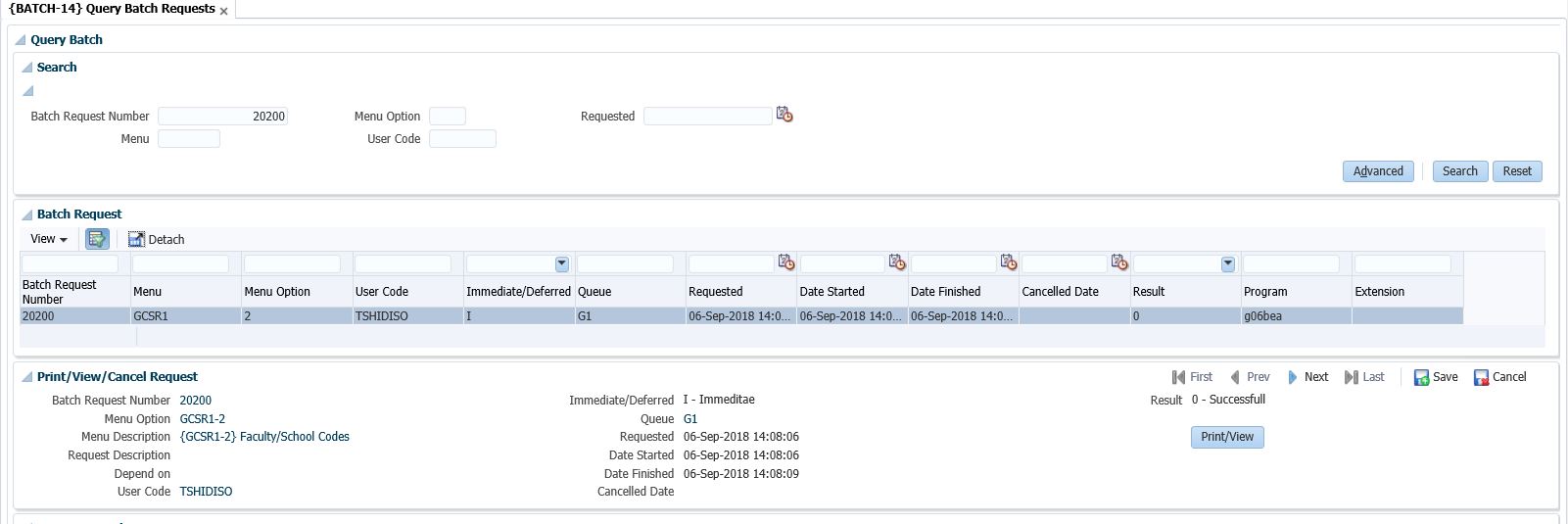Click the Advanced search button
Screen dimensions: 1568x524
(1378, 171)
